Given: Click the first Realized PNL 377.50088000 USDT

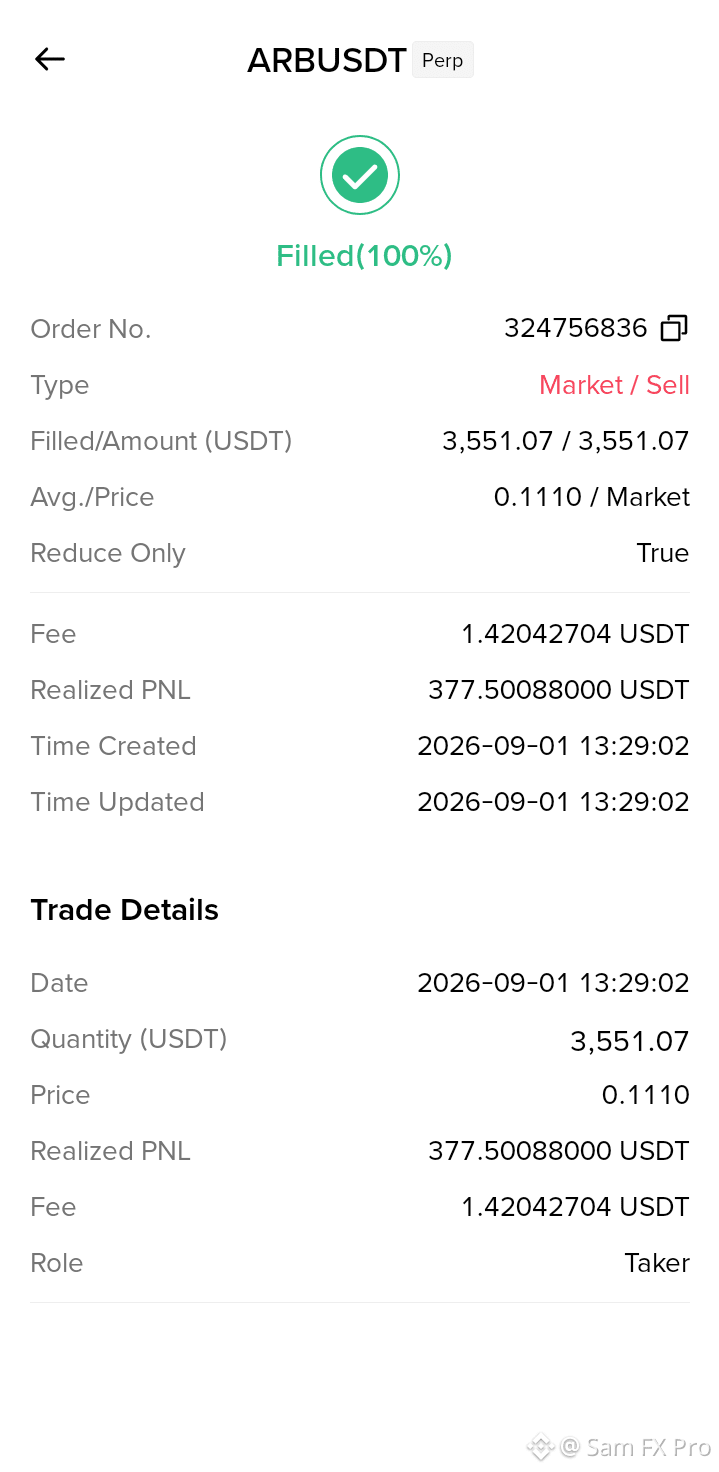Looking at the screenshot, I should (x=559, y=690).
